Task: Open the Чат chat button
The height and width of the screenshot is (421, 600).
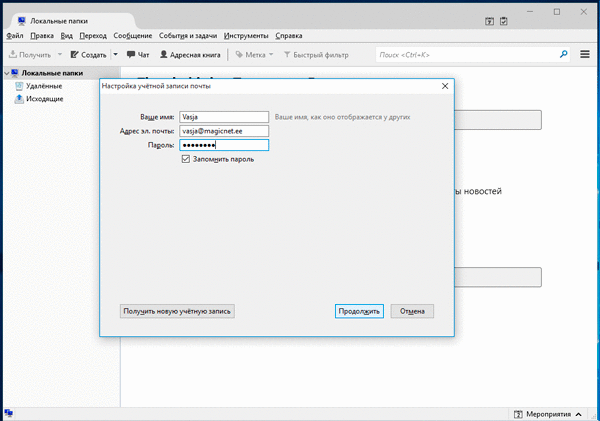Action: tap(138, 55)
